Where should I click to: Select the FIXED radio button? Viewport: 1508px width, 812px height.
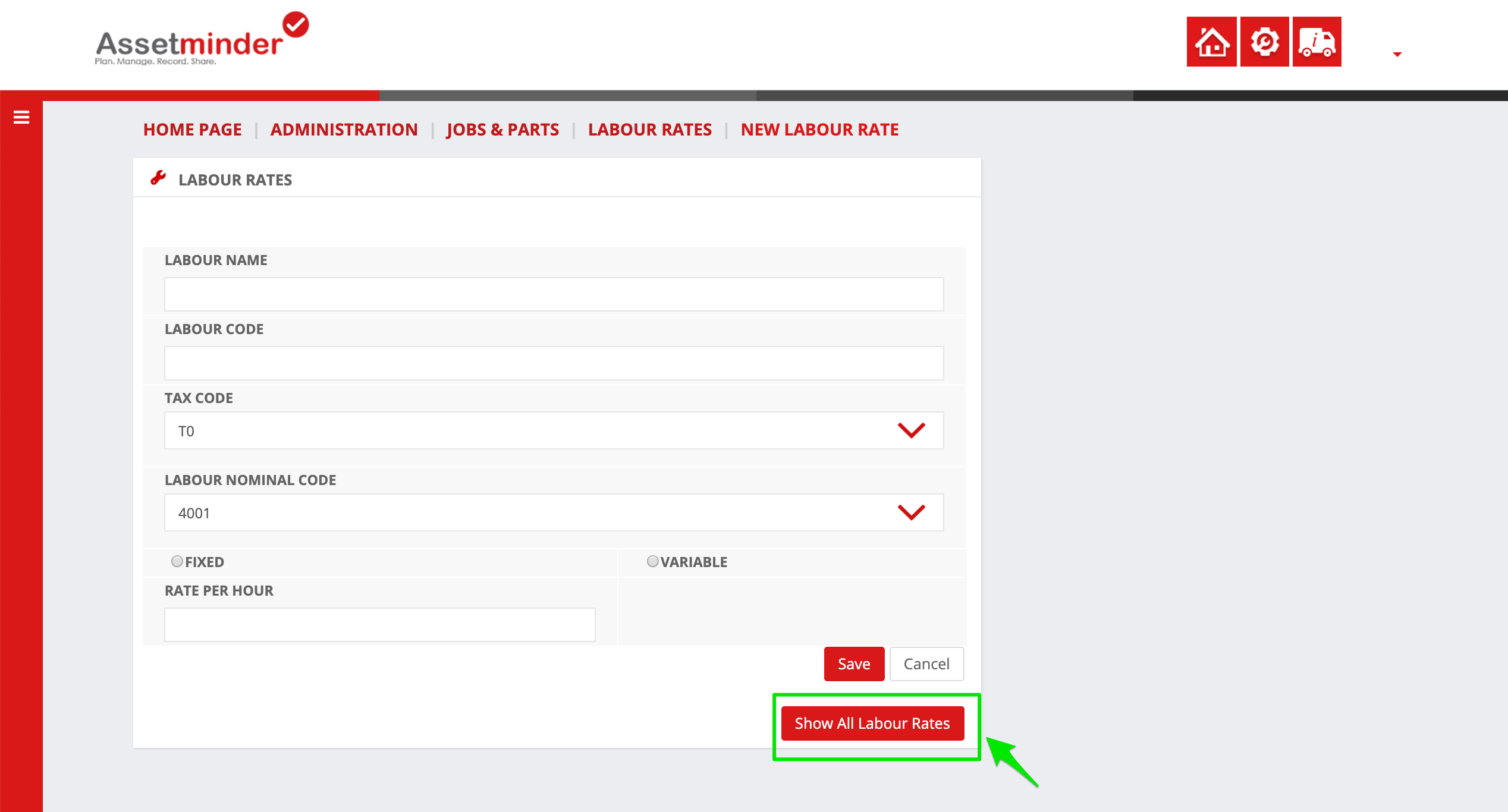(x=177, y=561)
